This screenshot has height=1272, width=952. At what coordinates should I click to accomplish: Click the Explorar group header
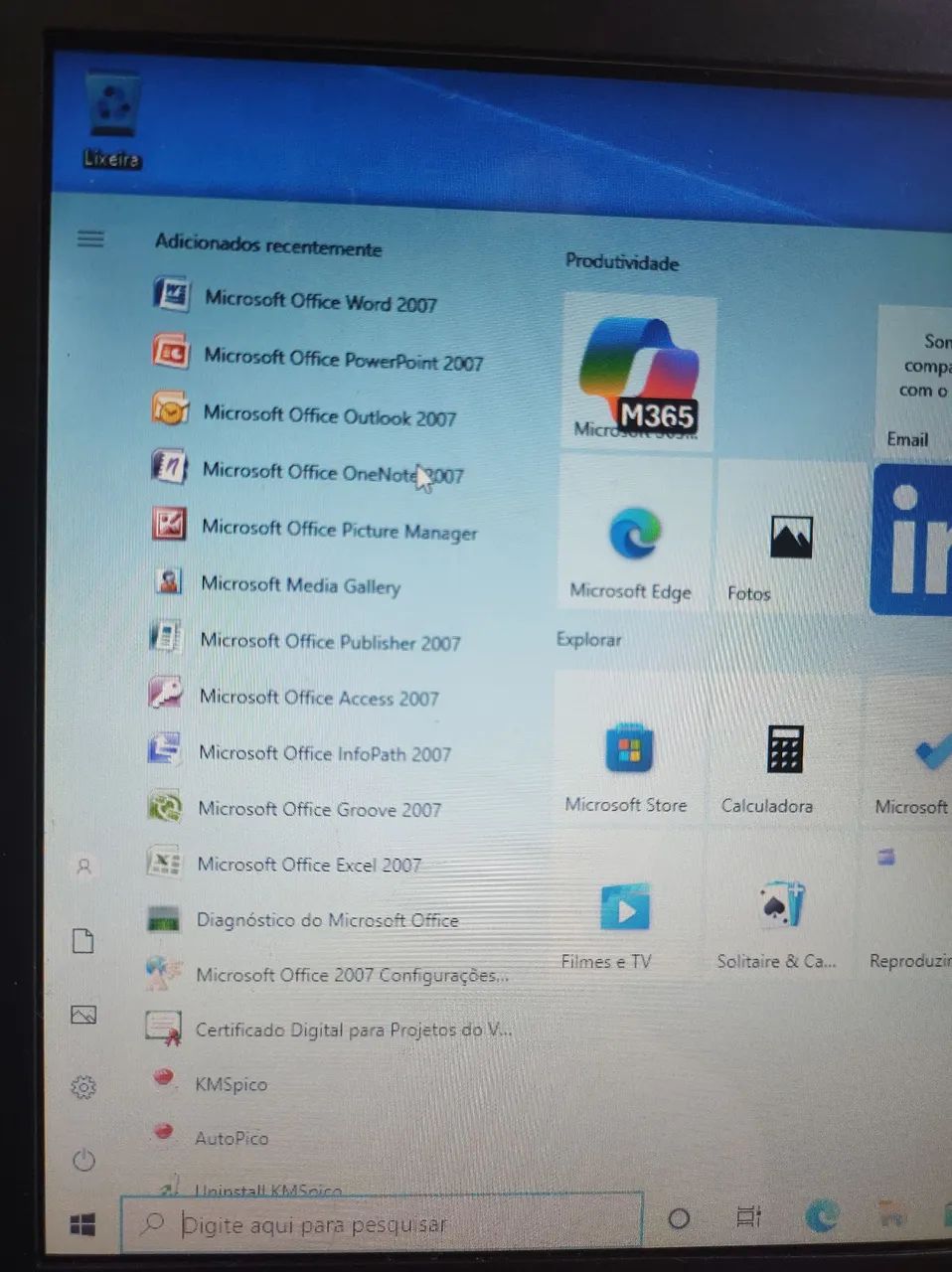[589, 639]
